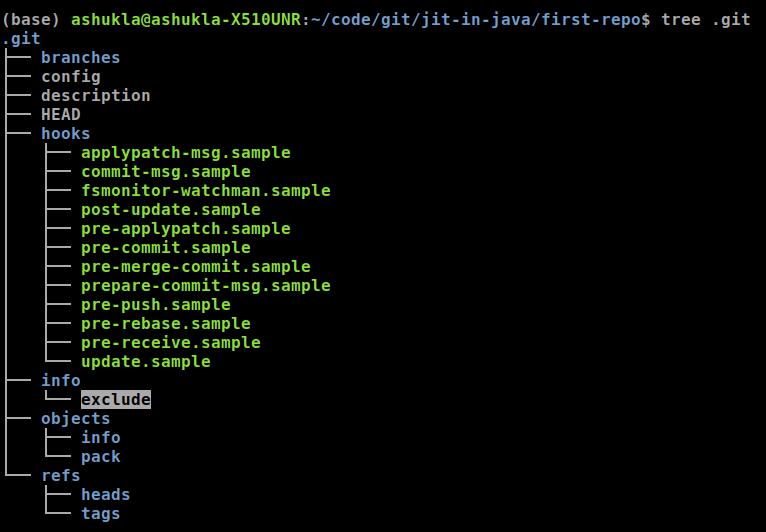Viewport: 766px width, 532px height.
Task: Click the highlighted exclude file
Action: pos(115,400)
